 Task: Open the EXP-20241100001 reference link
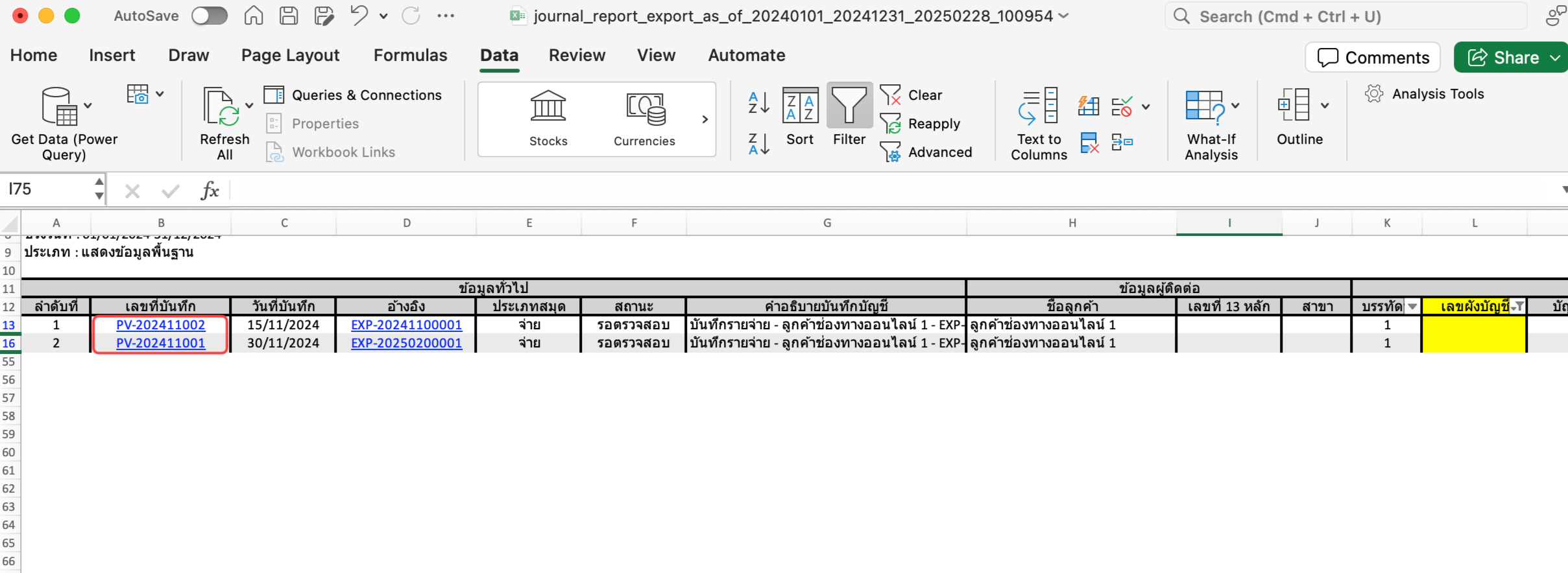tap(407, 325)
